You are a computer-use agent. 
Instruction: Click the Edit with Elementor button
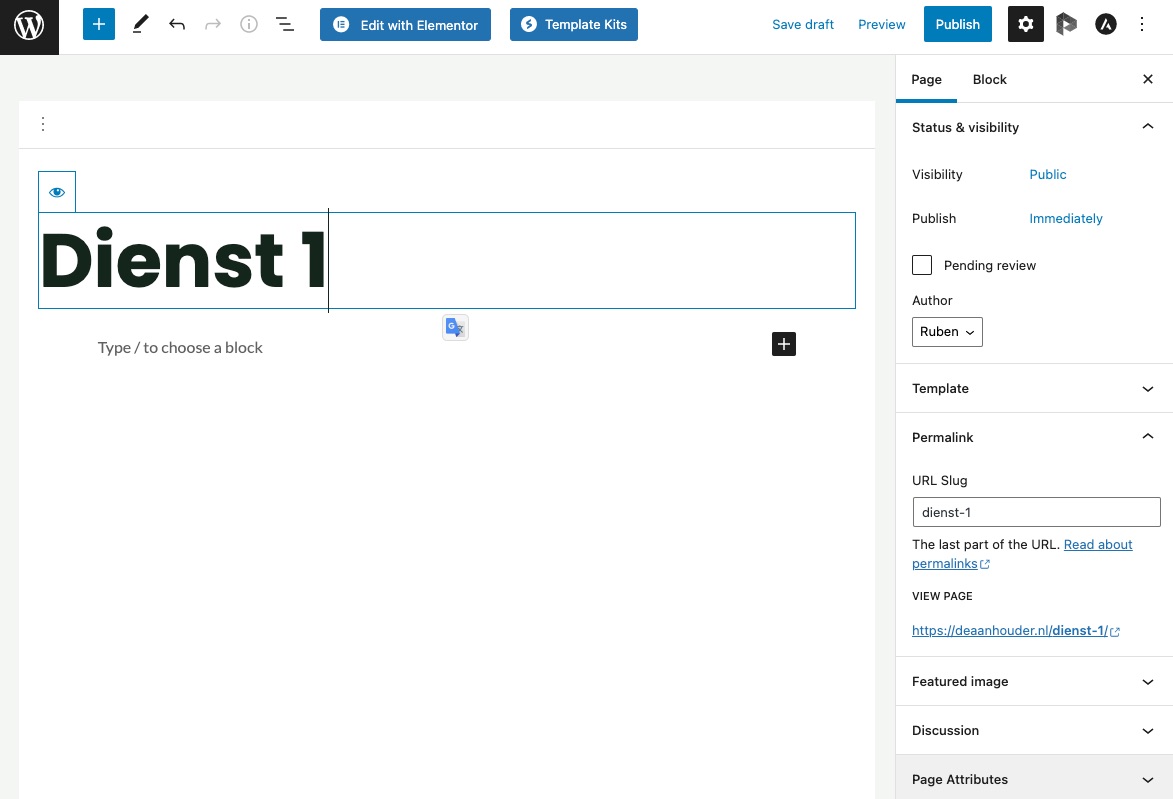pyautogui.click(x=405, y=24)
